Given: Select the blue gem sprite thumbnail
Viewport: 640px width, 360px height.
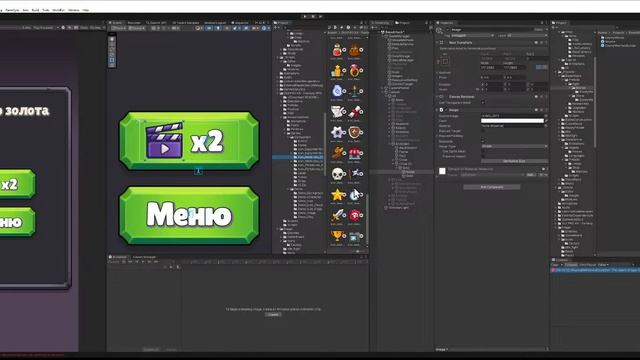Looking at the screenshot, I should coord(337,91).
